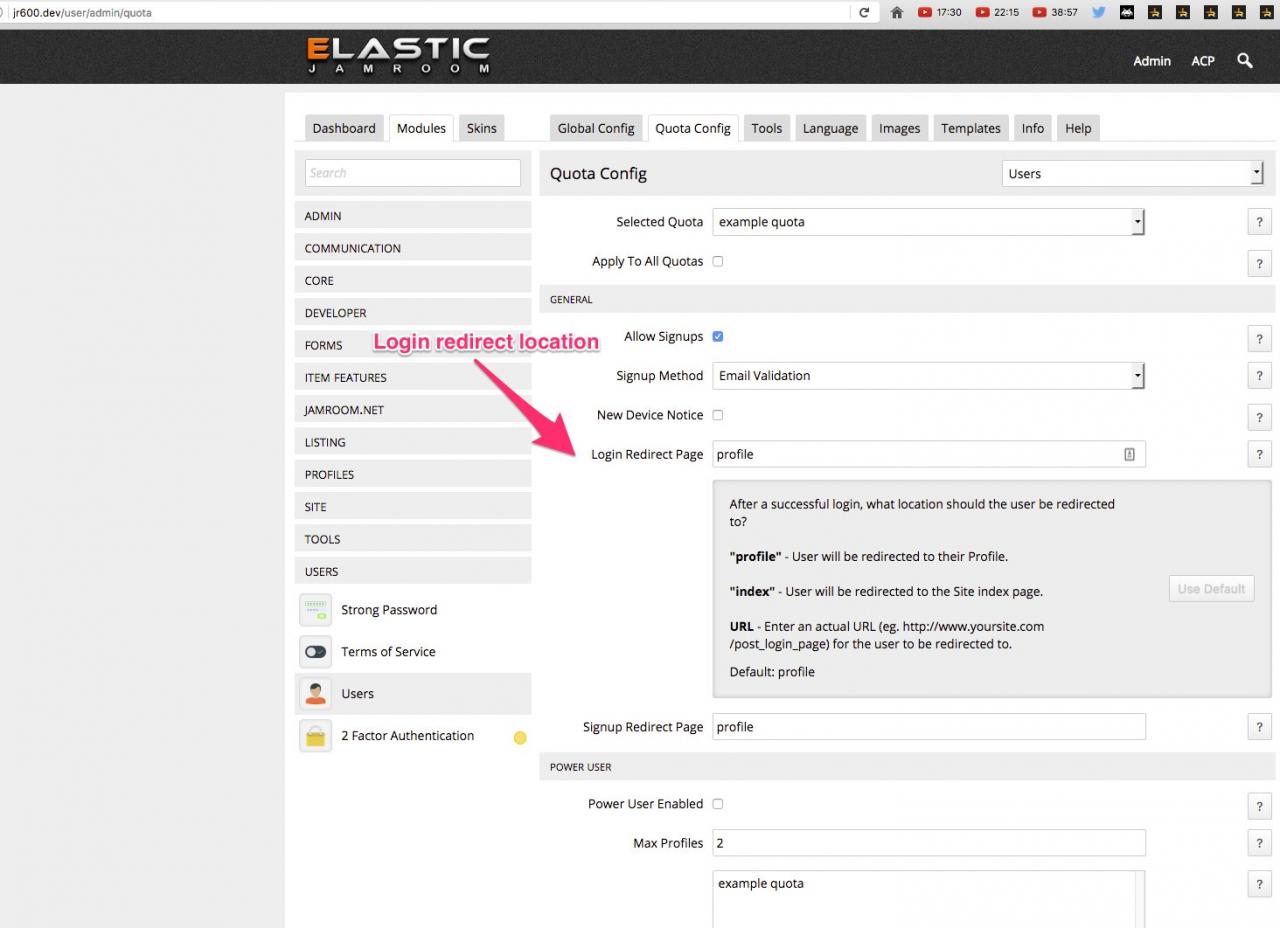The image size is (1280, 928).
Task: Switch to the Global Config tab
Action: coord(596,128)
